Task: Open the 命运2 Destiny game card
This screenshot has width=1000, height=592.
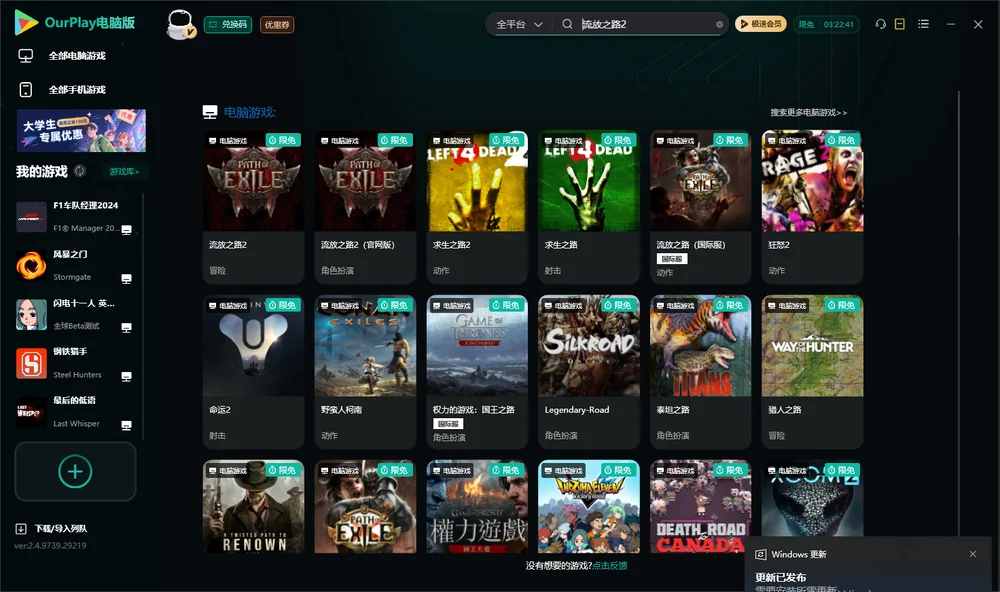Action: 253,372
